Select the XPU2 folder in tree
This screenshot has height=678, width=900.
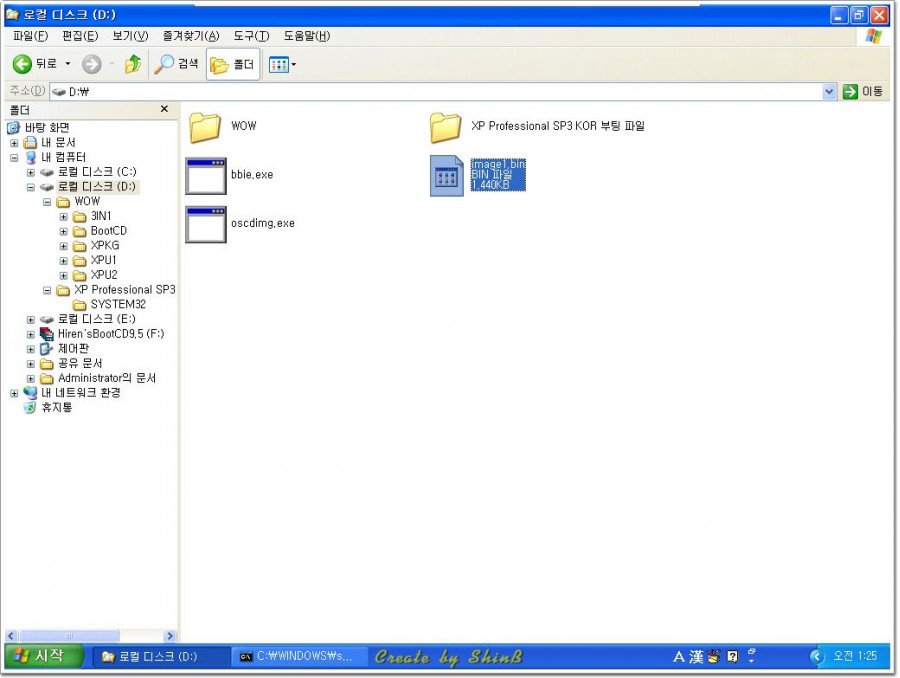click(x=103, y=274)
